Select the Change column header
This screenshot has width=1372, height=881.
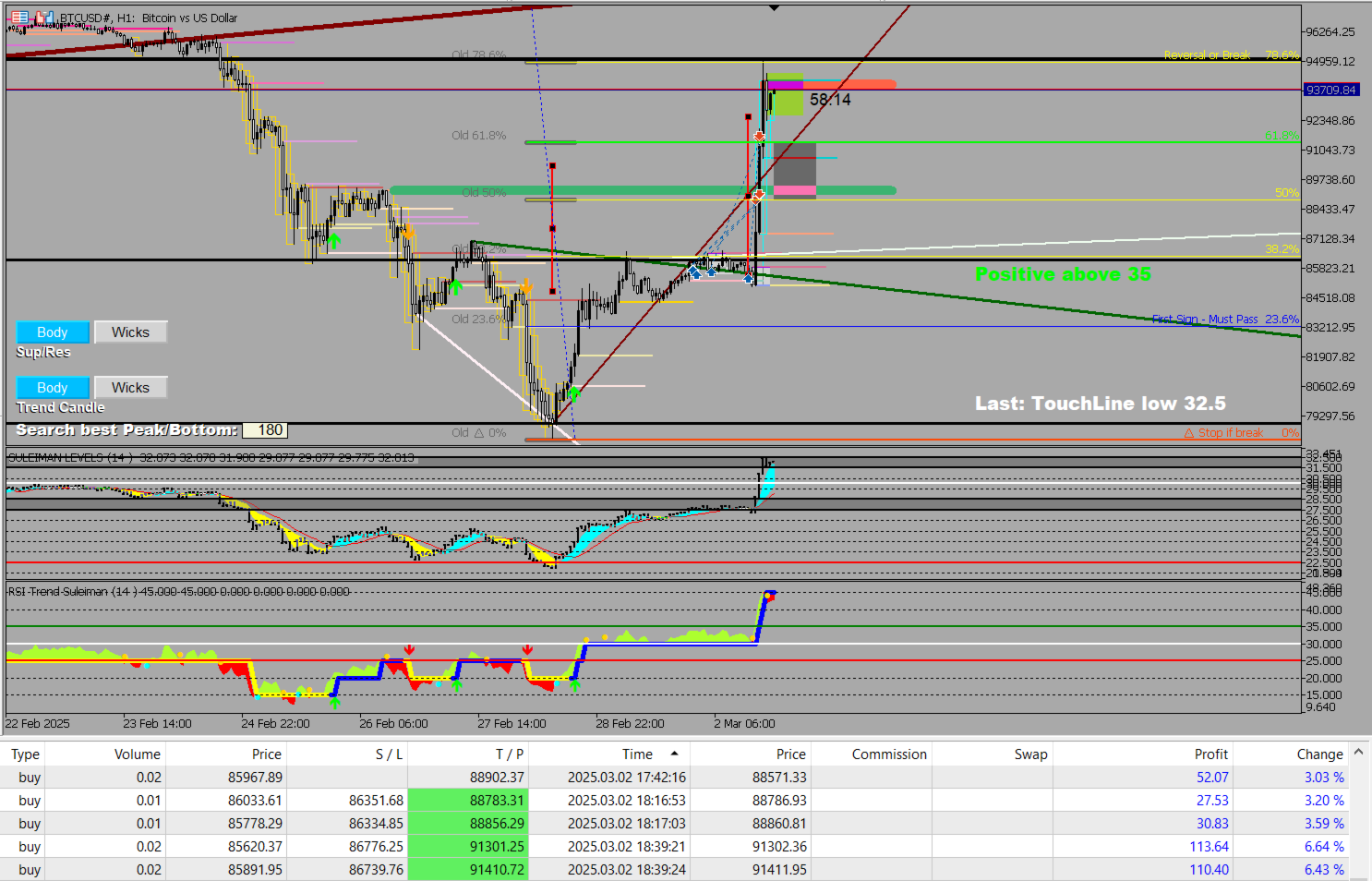1319,754
